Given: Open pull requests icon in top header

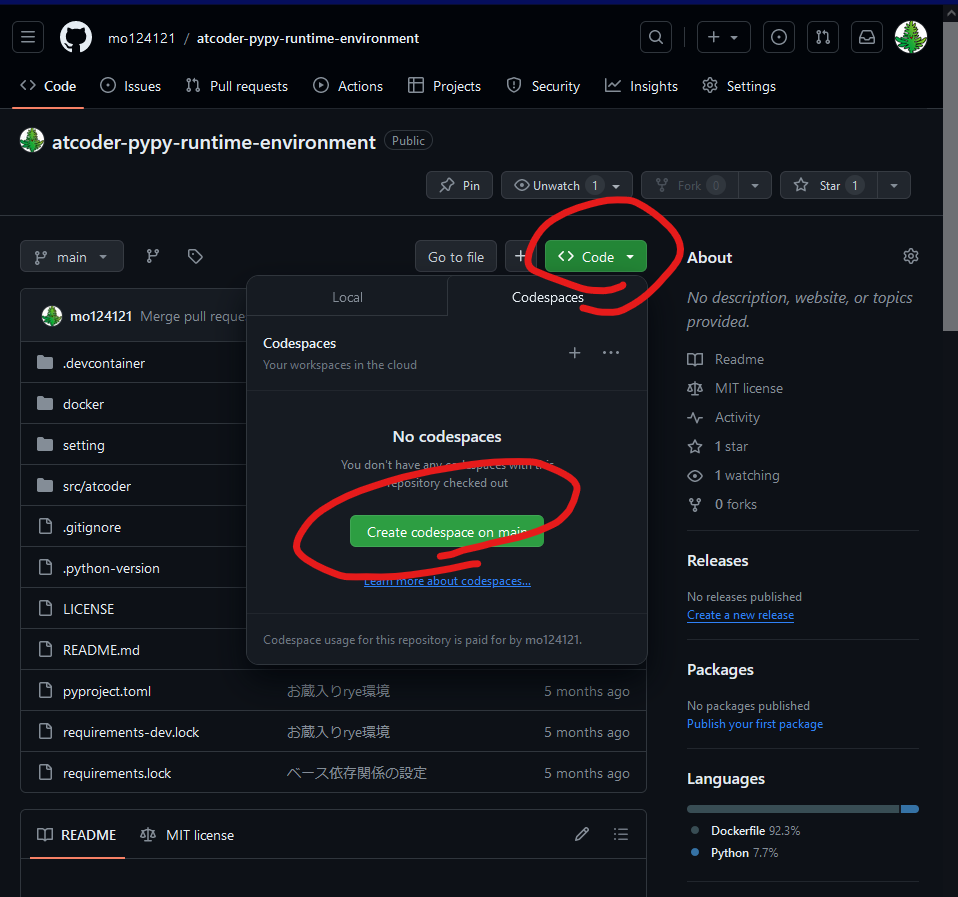Looking at the screenshot, I should (x=823, y=37).
